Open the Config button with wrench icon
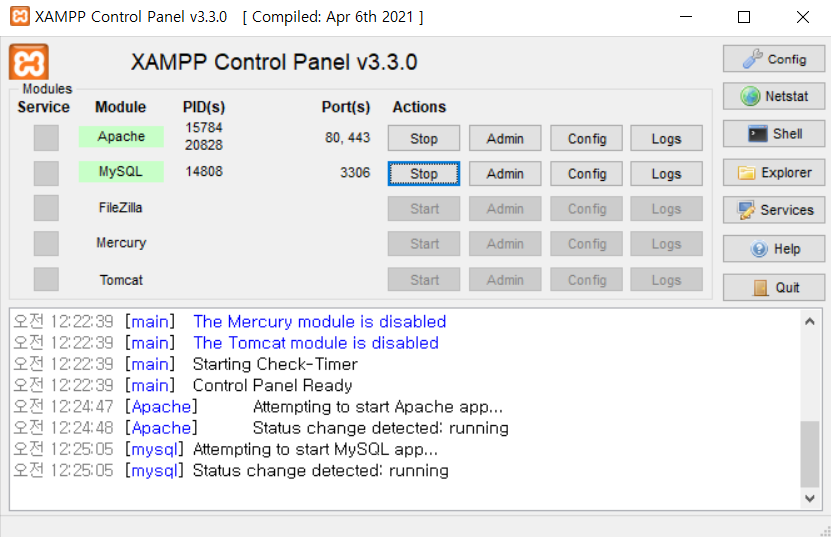 click(774, 59)
